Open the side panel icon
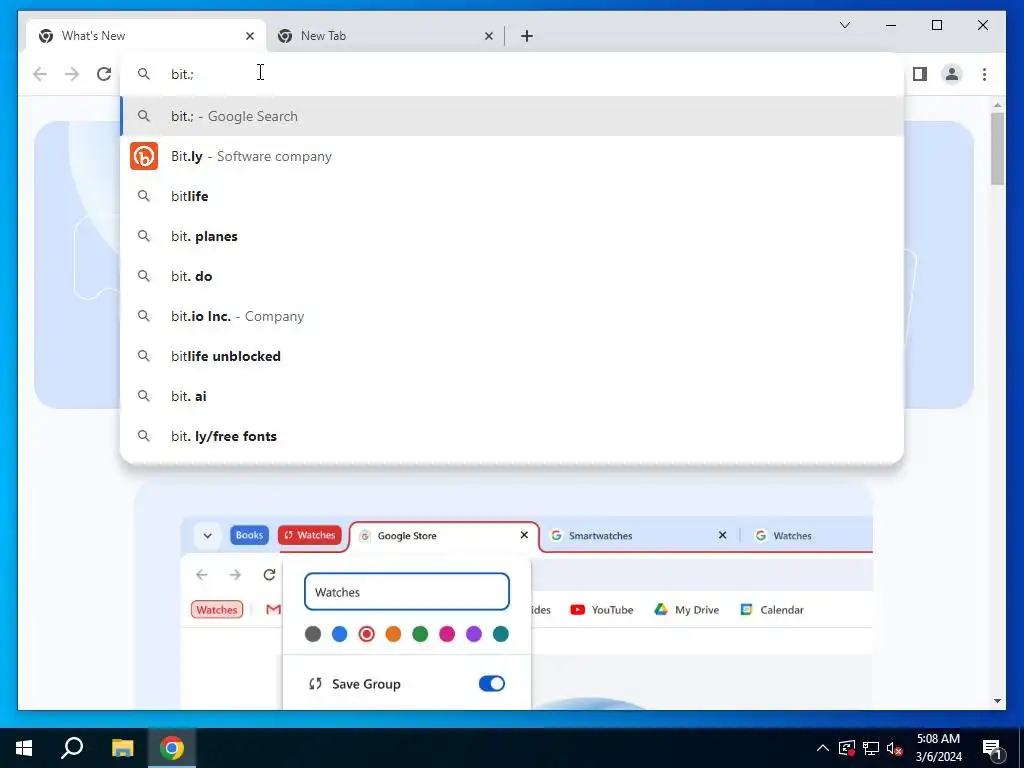The width and height of the screenshot is (1024, 768). coord(920,74)
